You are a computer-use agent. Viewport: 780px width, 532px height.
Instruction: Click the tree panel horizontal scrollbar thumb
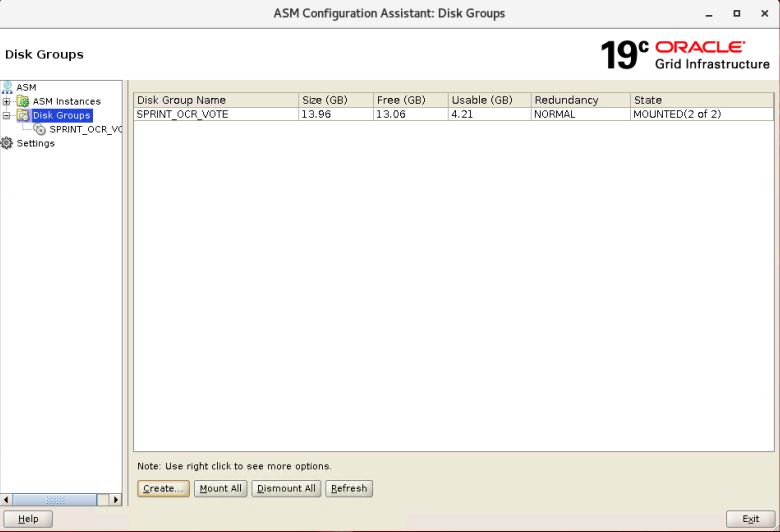55,499
